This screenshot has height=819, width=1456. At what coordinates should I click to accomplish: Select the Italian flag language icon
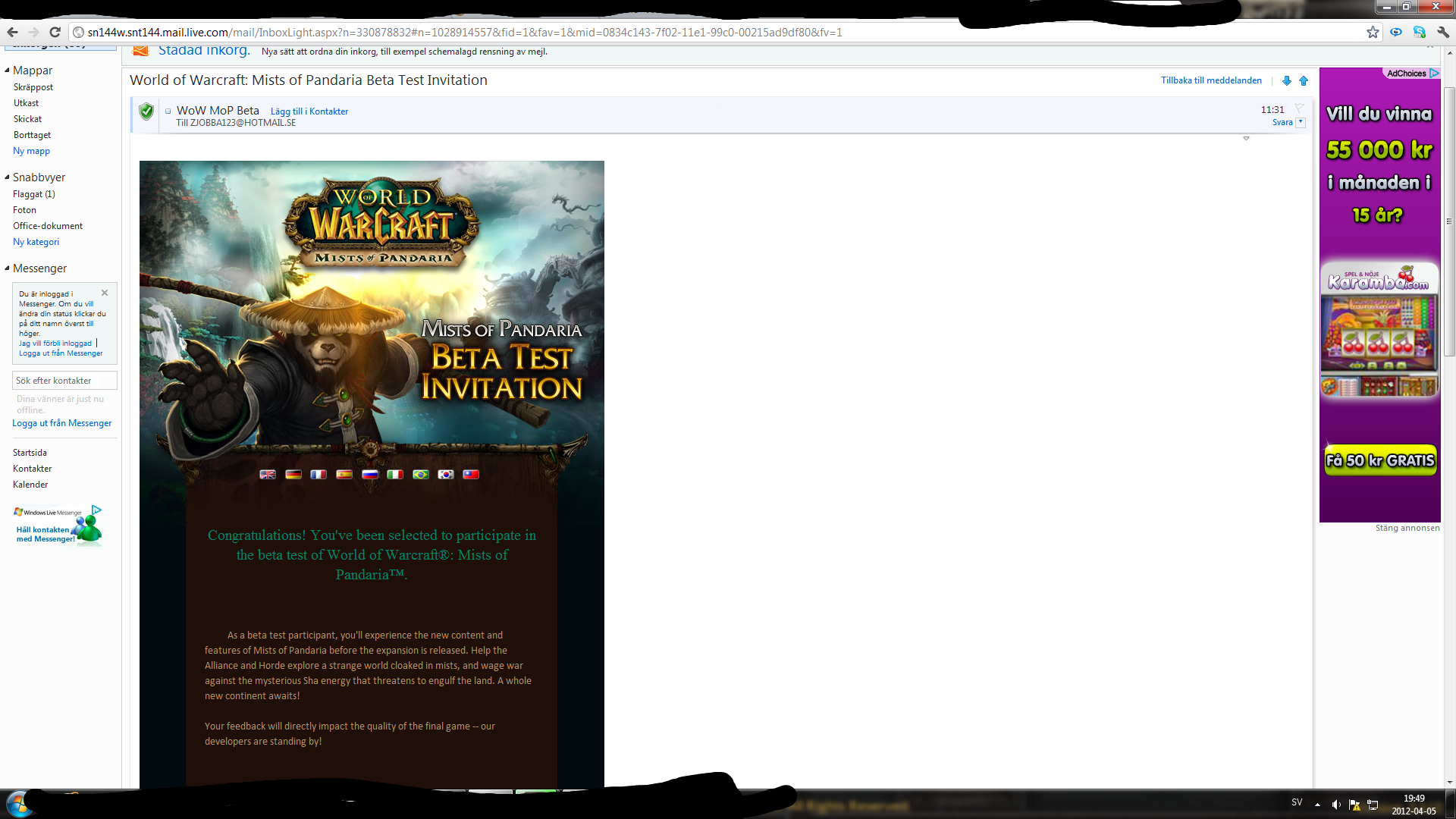(x=395, y=475)
